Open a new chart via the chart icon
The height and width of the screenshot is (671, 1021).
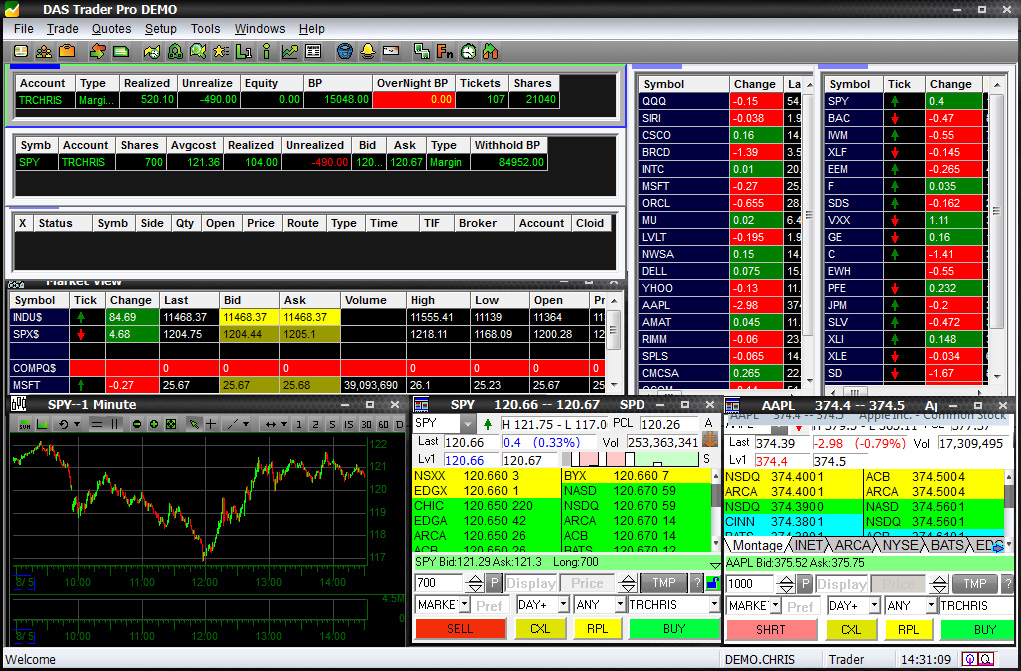click(290, 51)
